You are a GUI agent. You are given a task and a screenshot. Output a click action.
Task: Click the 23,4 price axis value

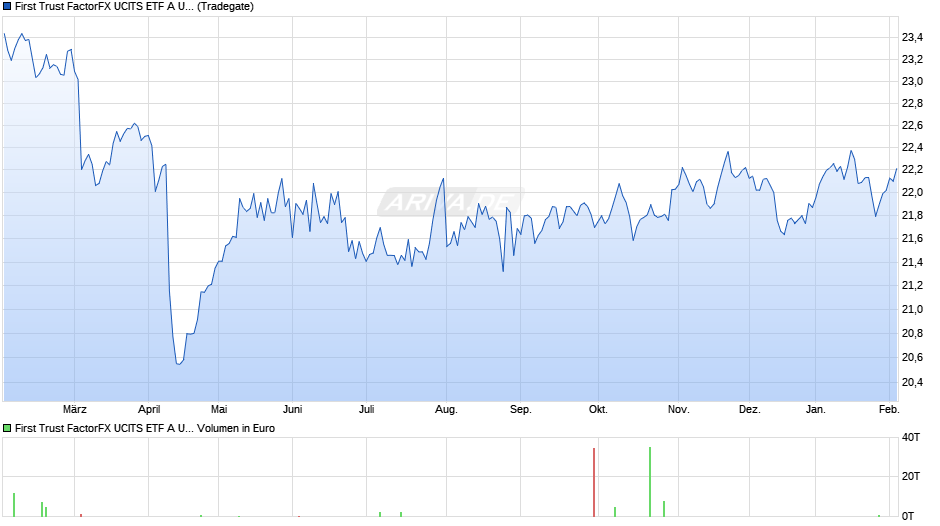[912, 38]
